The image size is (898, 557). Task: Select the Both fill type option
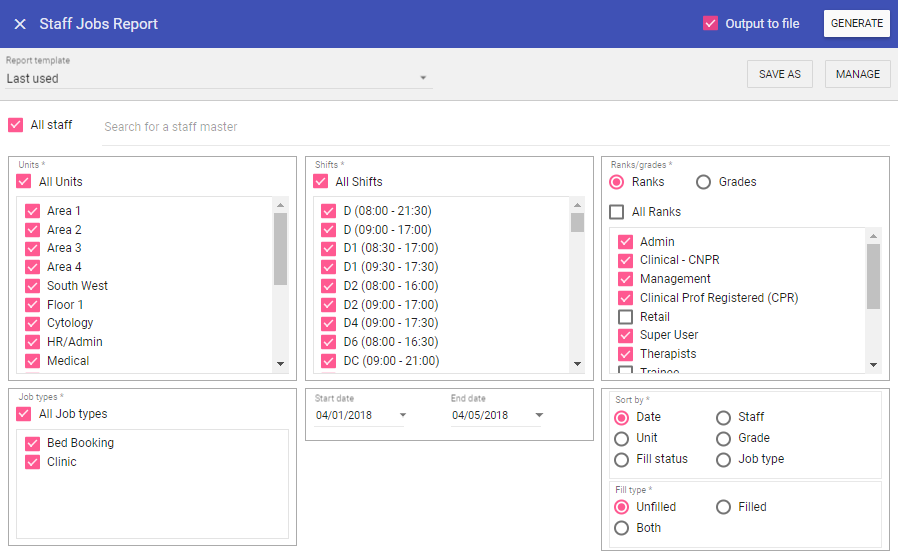coord(622,528)
